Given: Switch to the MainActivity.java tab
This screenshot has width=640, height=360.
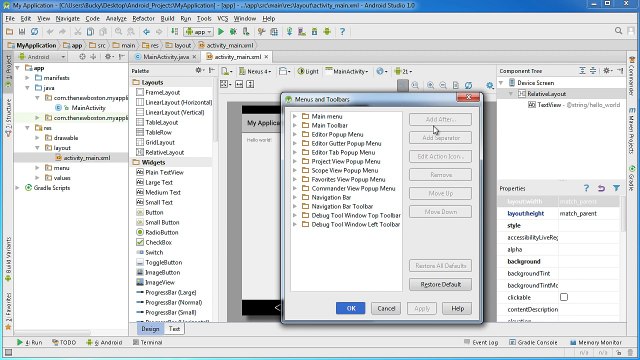Looking at the screenshot, I should pyautogui.click(x=166, y=57).
